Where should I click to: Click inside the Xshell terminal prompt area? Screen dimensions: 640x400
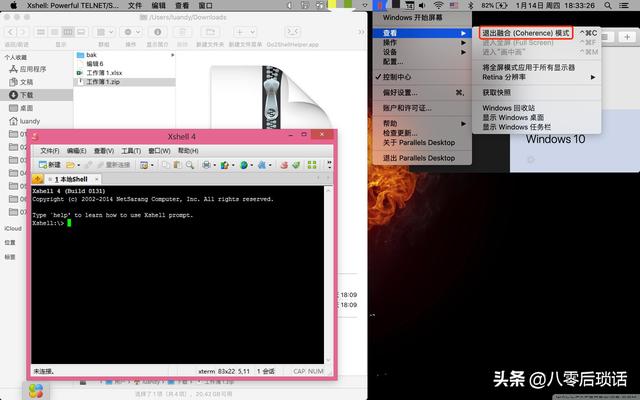click(x=178, y=274)
